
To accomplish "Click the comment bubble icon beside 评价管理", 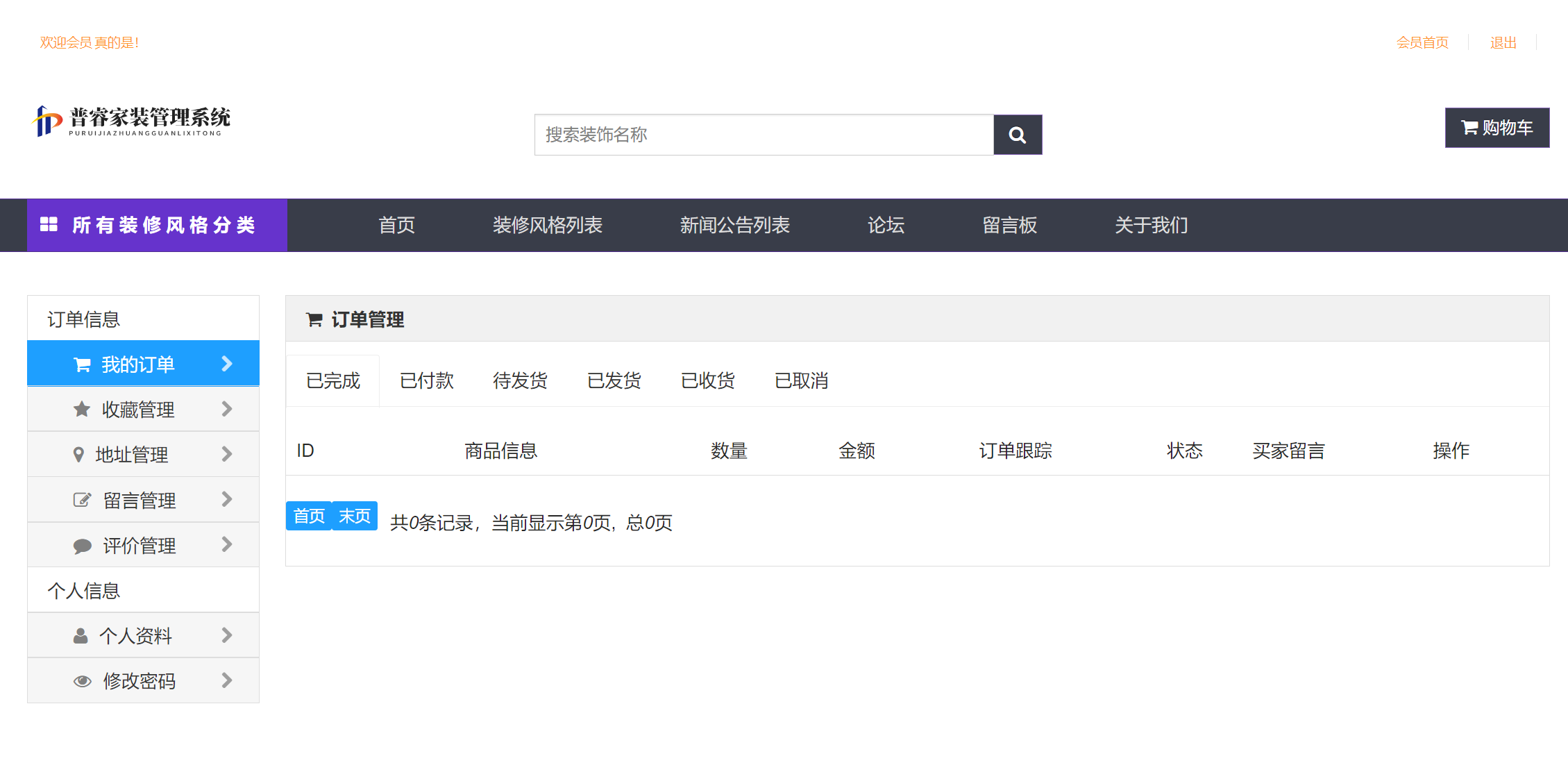I will [81, 545].
